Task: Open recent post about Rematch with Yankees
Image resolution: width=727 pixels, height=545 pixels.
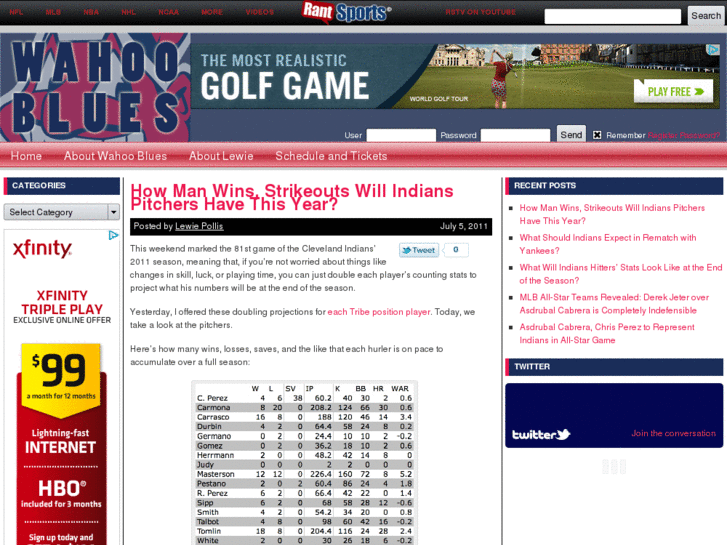Action: click(608, 244)
